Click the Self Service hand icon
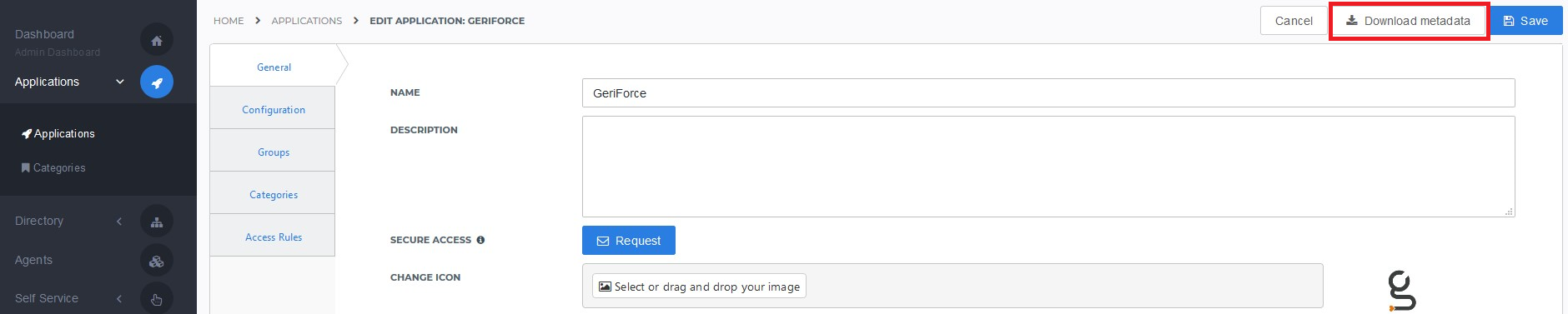This screenshot has width=1568, height=314. (157, 299)
